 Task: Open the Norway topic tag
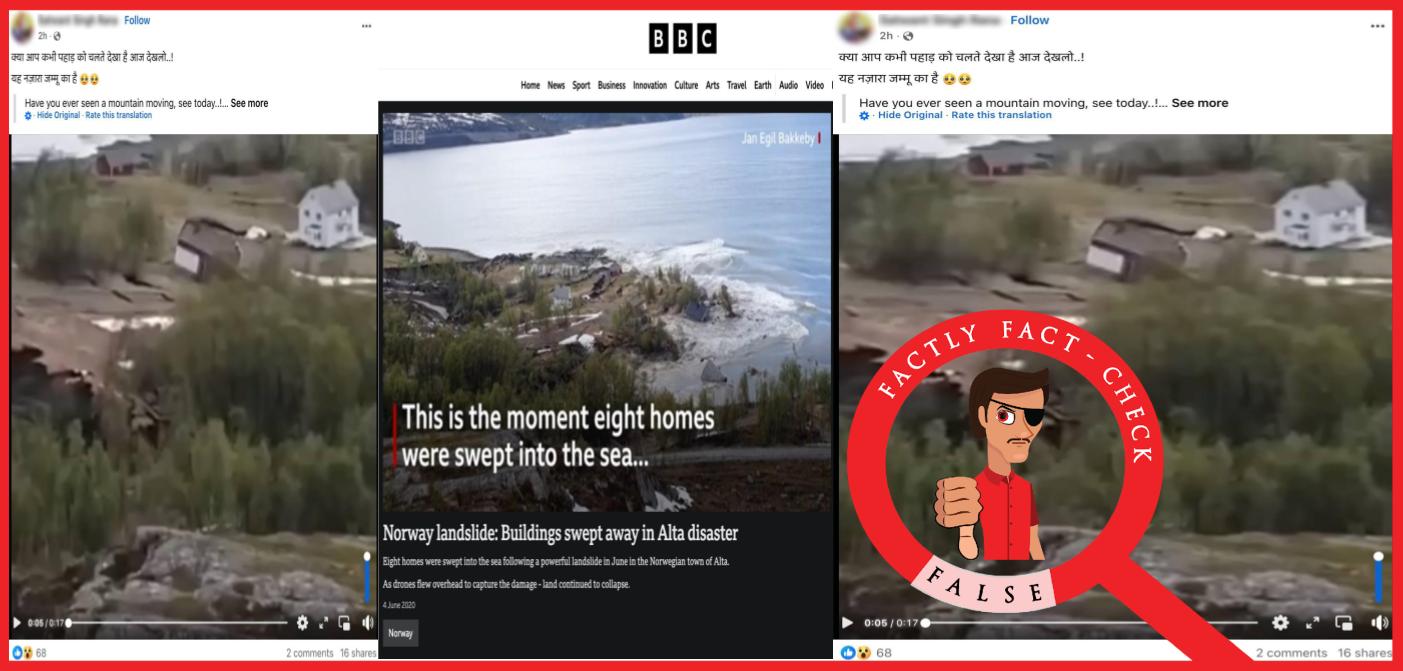400,633
